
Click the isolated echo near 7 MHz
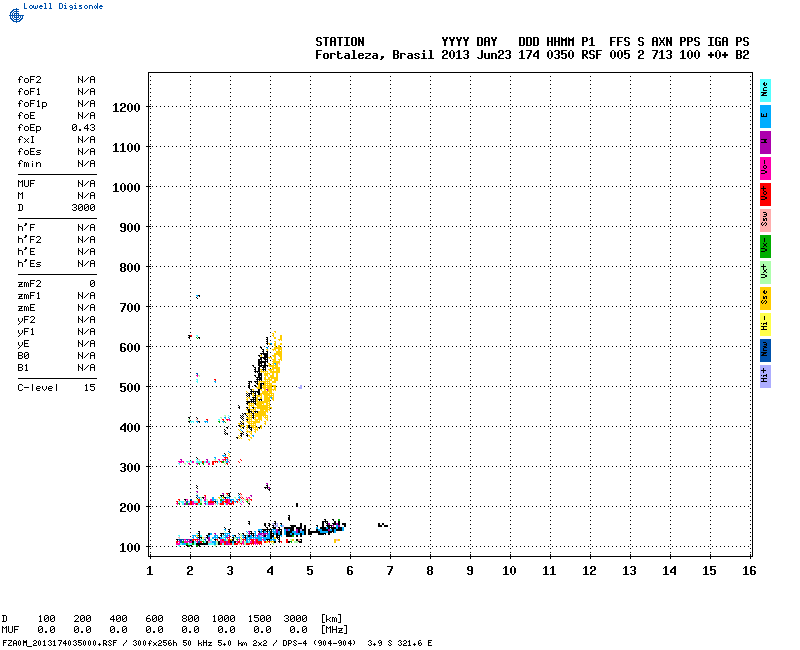coord(383,525)
